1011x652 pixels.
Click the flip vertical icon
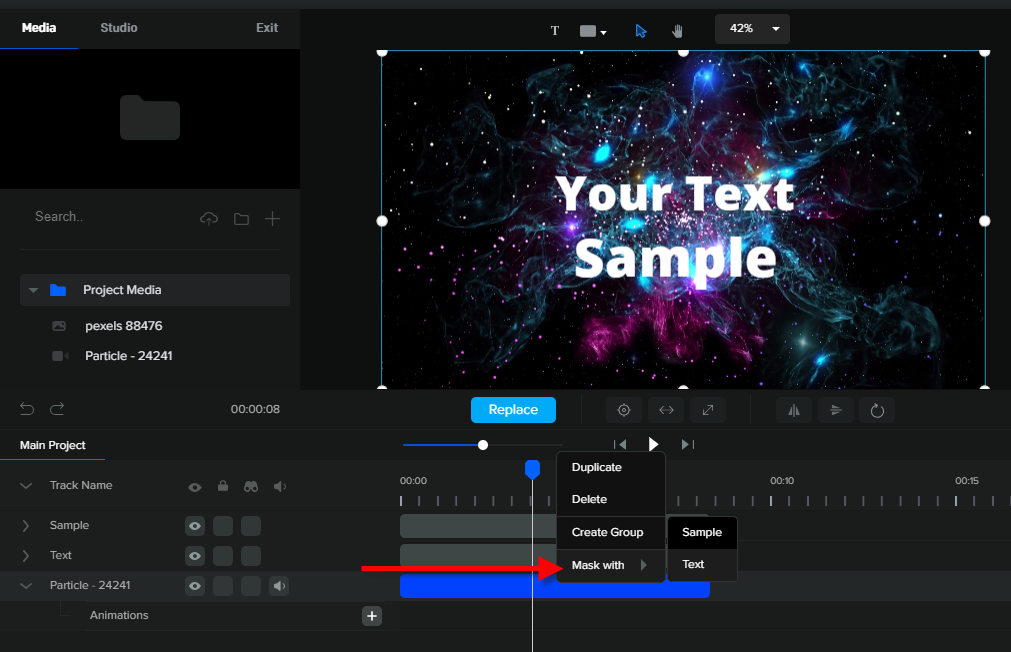click(836, 410)
